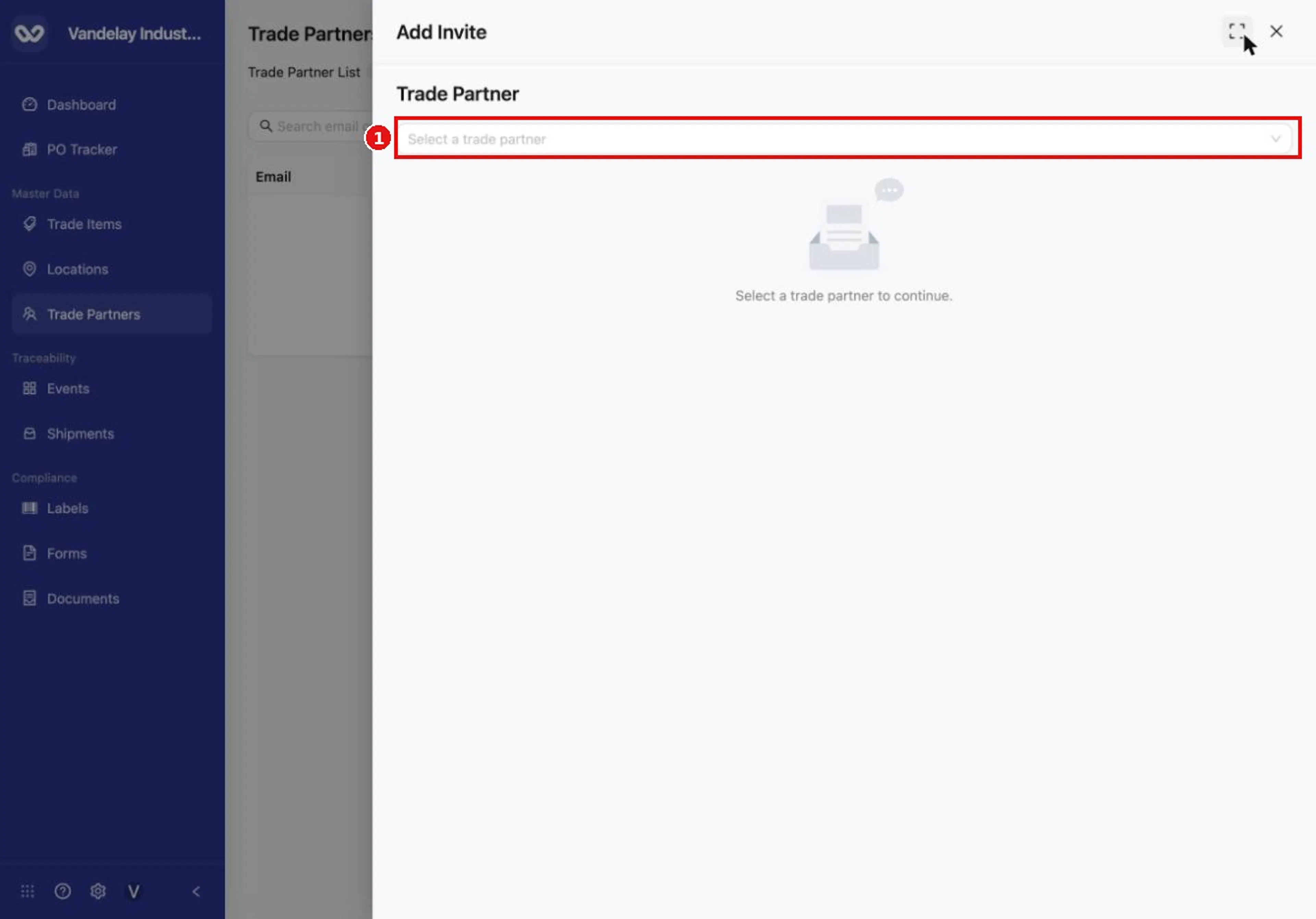Click the Locations pin icon
1316x919 pixels.
coord(29,269)
